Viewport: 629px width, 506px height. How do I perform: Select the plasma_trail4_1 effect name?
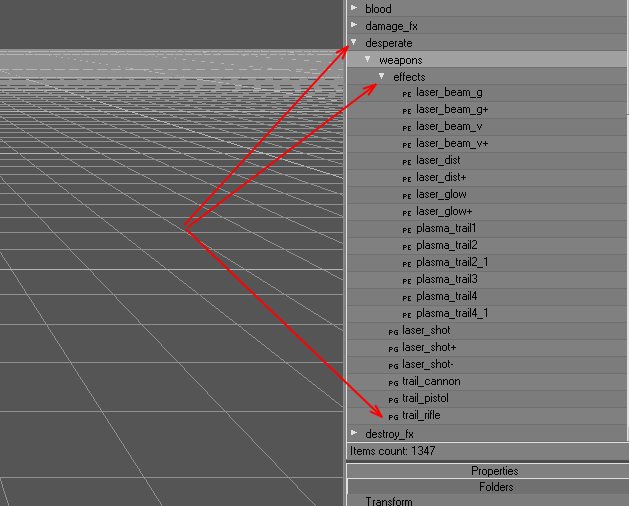(x=452, y=313)
